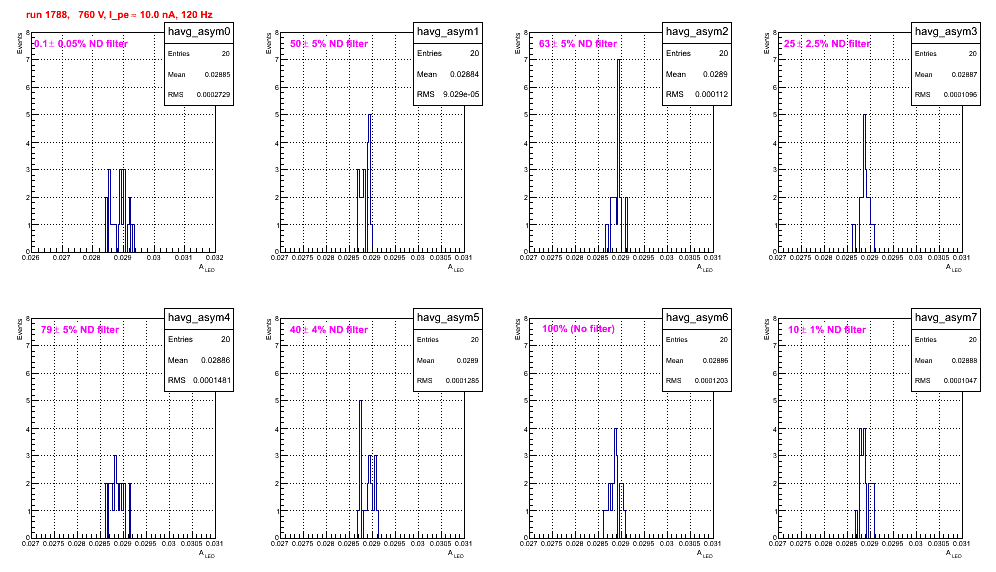Click Mean 0.02884 in havg_asym1 stats
996x572 pixels.
click(x=448, y=74)
